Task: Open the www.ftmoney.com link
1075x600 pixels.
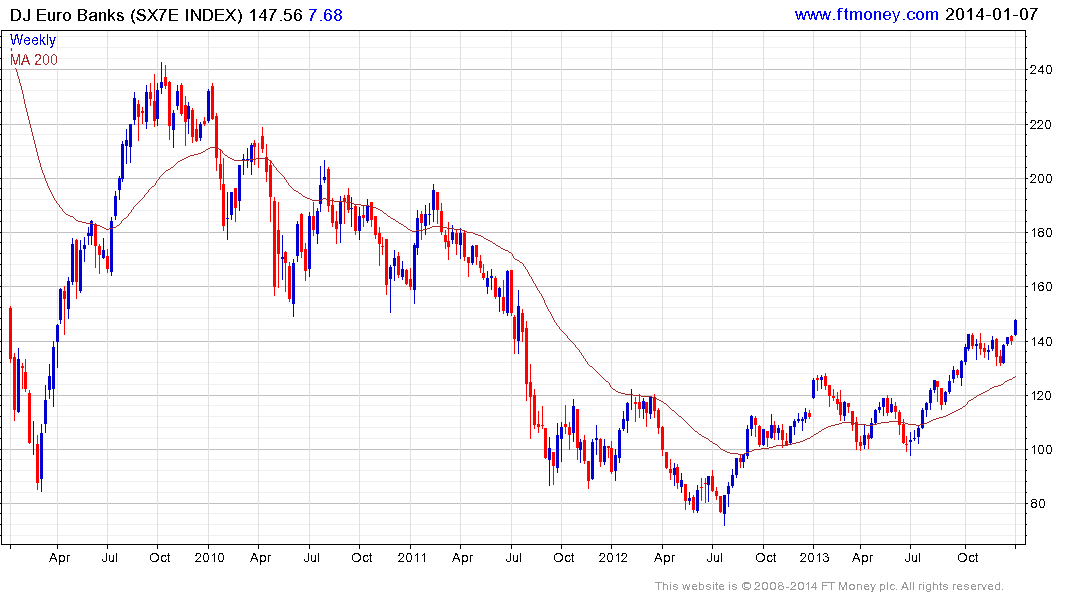Action: pos(867,14)
